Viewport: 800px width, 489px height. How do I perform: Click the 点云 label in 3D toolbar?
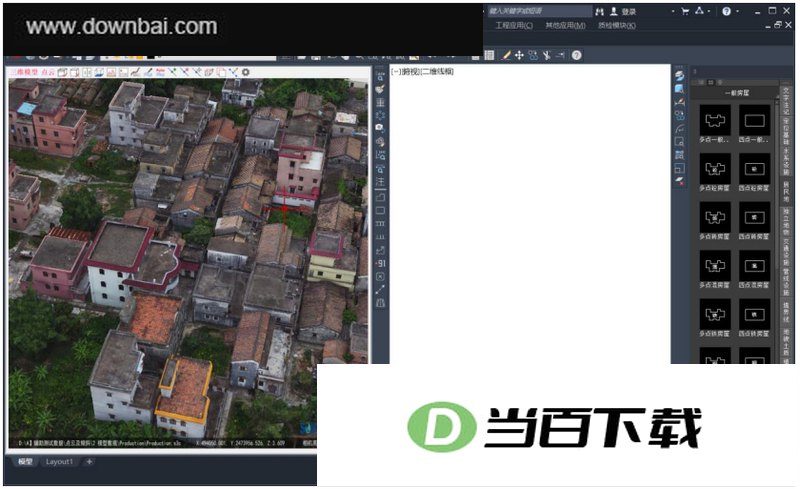tap(47, 72)
